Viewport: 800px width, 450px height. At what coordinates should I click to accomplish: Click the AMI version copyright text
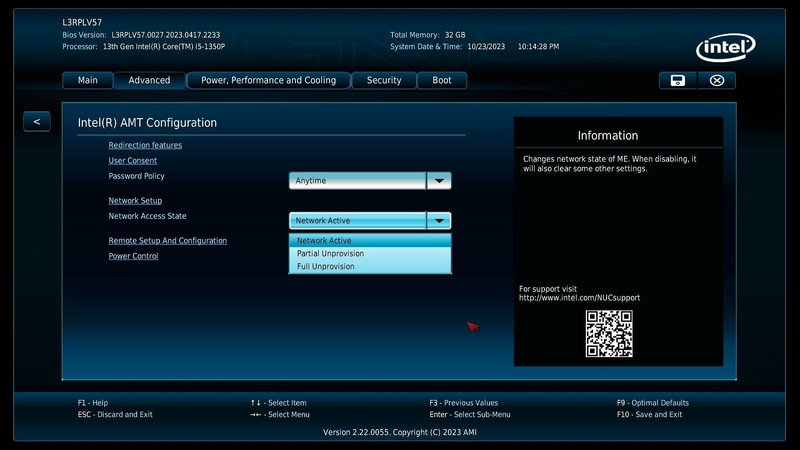click(399, 432)
